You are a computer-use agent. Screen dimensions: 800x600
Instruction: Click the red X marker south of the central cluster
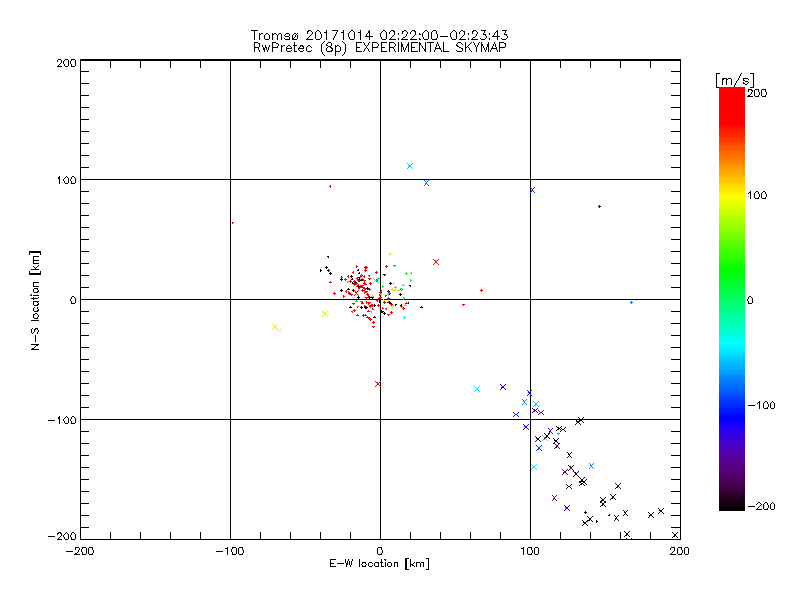pos(378,384)
